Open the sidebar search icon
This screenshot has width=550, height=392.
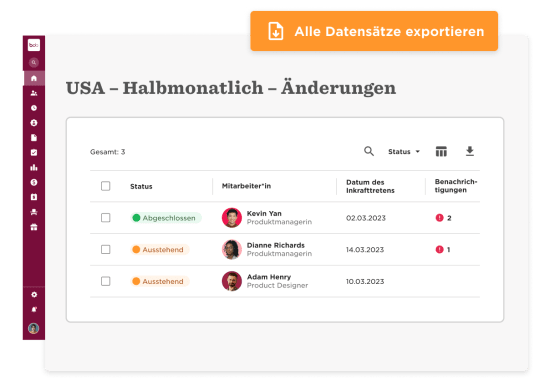pyautogui.click(x=34, y=62)
